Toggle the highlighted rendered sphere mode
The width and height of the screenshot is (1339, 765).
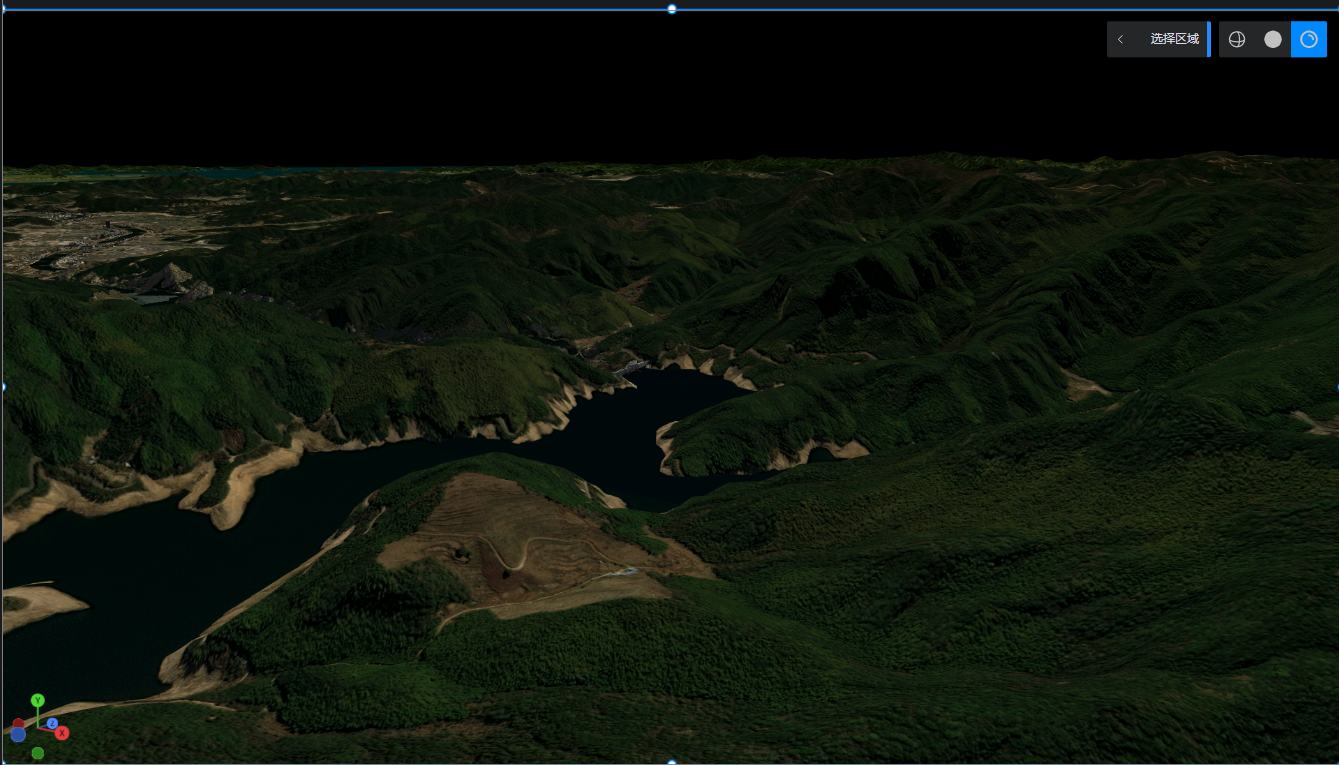[x=1309, y=39]
